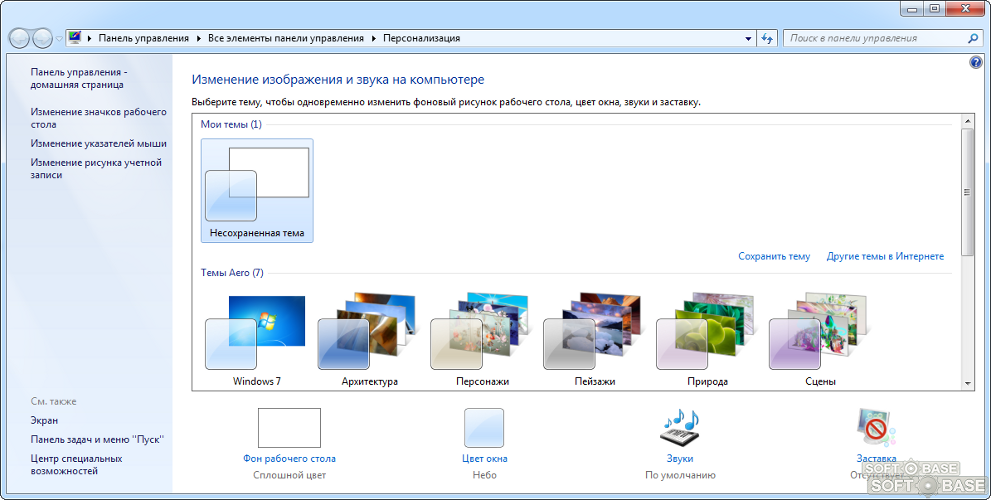Select the 'Персонажи' theme
The image size is (991, 500).
click(482, 339)
